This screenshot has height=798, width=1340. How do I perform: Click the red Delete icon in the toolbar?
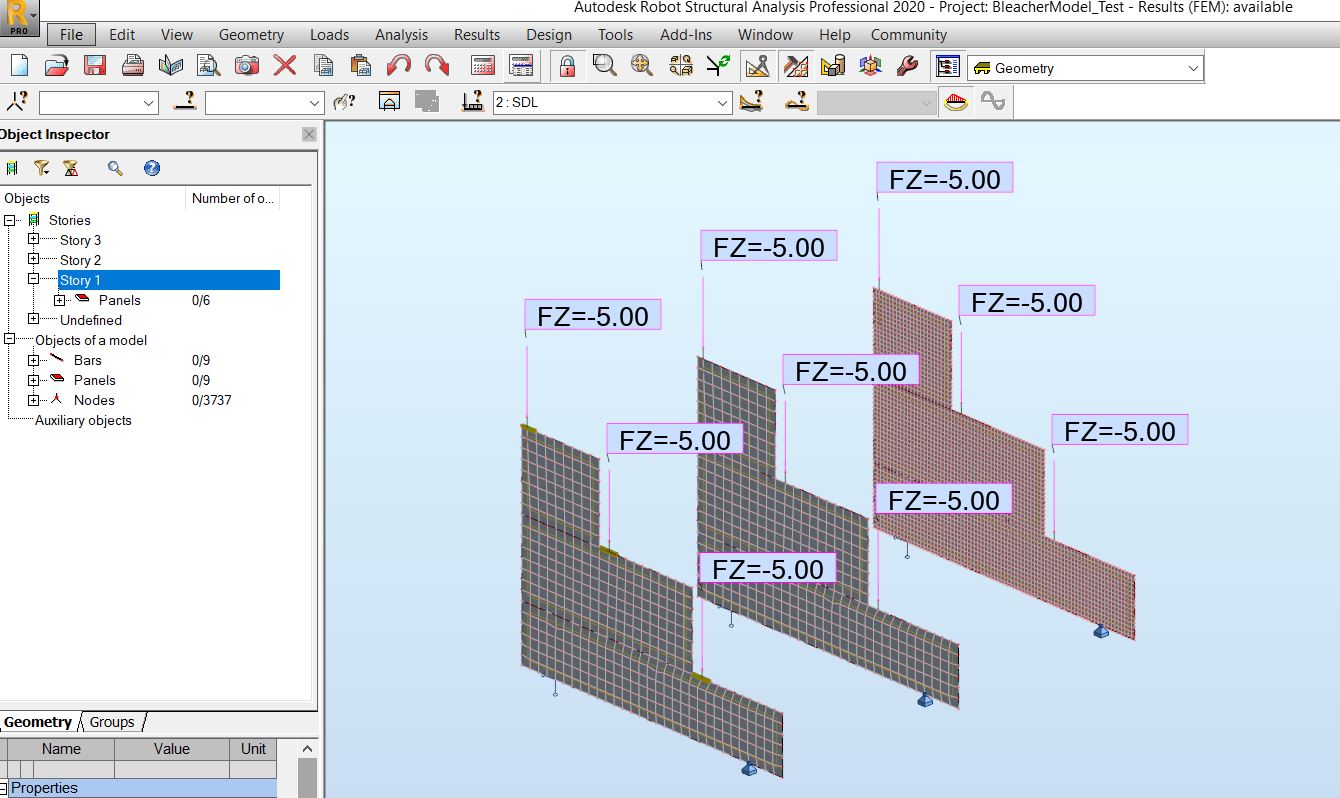click(x=284, y=66)
